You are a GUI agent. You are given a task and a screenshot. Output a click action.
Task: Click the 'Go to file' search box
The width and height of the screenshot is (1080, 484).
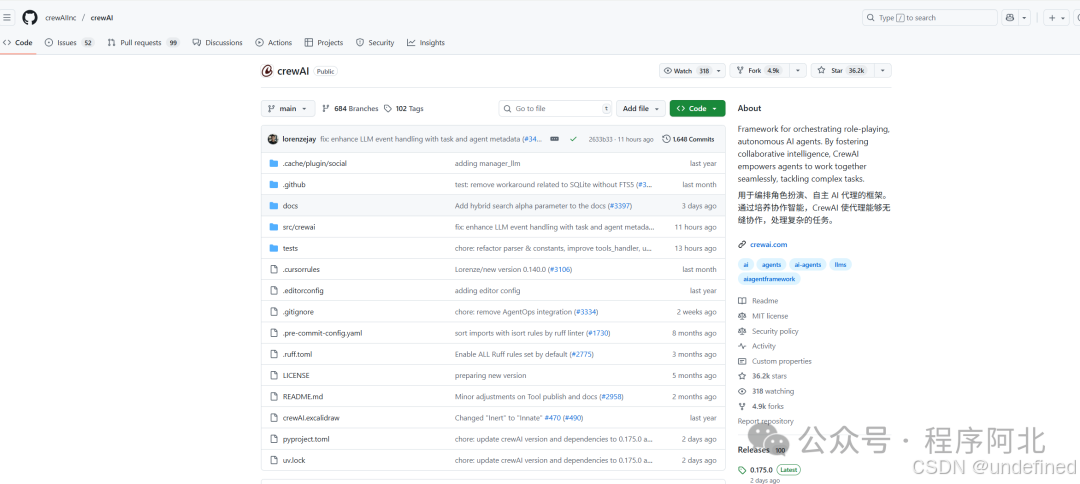click(x=555, y=109)
